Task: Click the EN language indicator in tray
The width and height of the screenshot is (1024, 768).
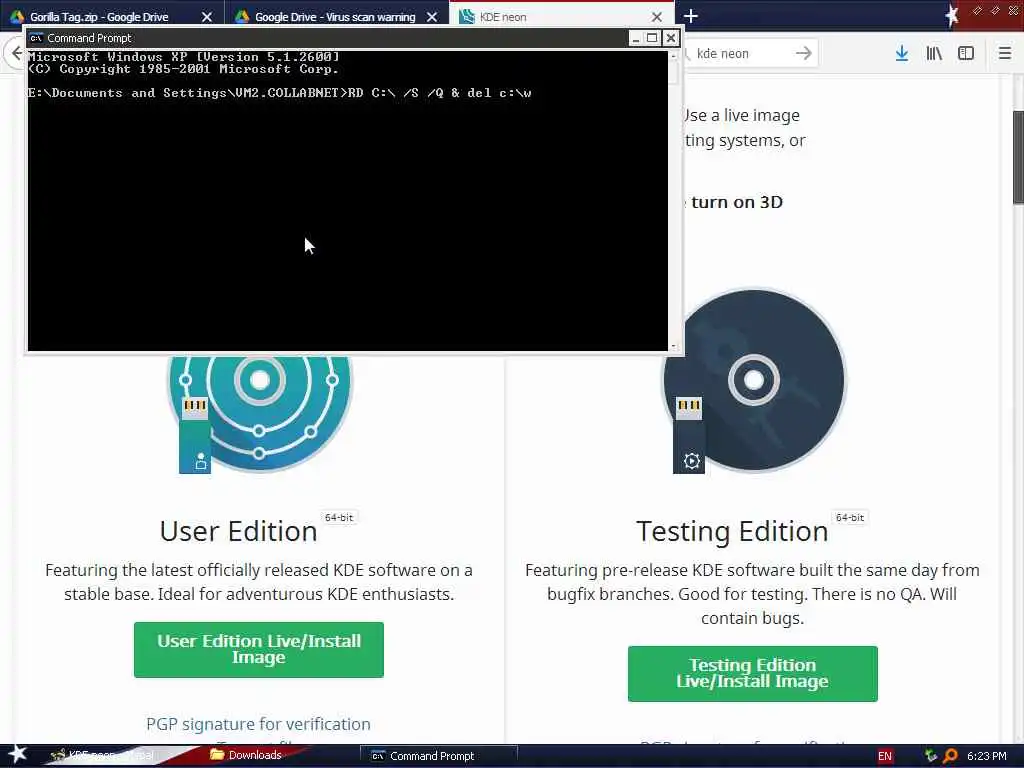Action: [884, 756]
